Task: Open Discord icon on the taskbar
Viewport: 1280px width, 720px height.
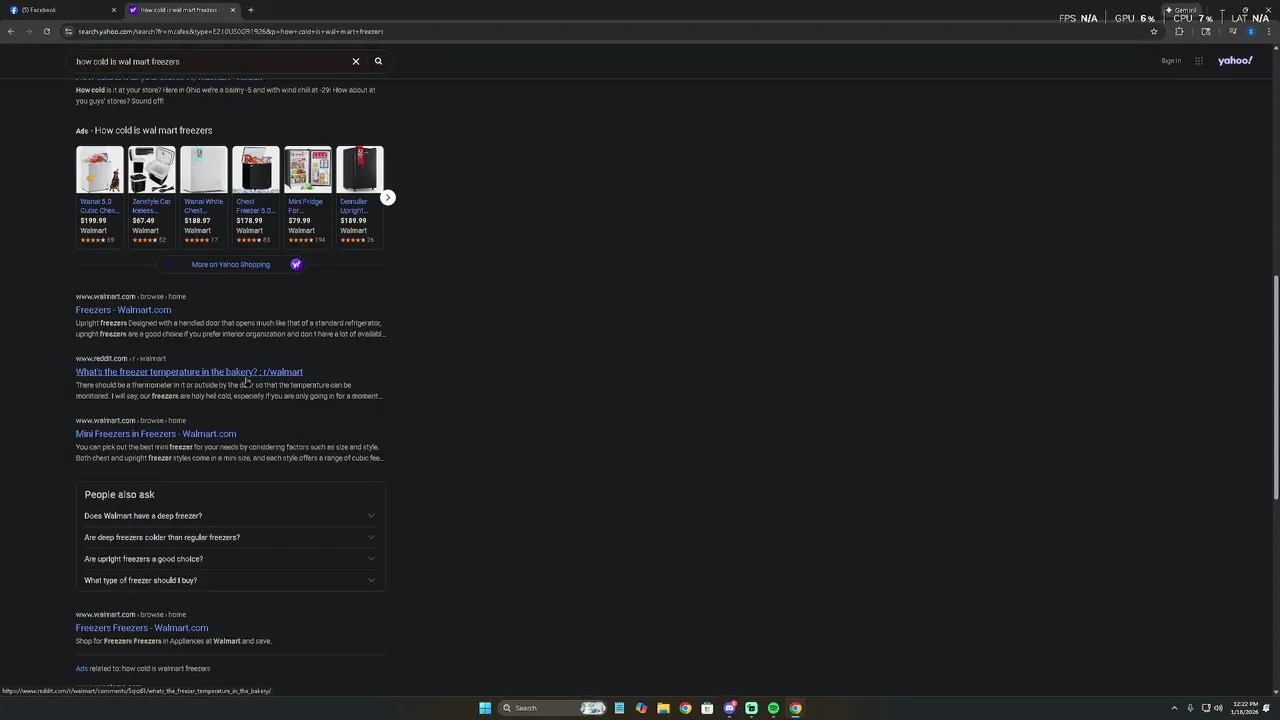Action: [x=729, y=708]
